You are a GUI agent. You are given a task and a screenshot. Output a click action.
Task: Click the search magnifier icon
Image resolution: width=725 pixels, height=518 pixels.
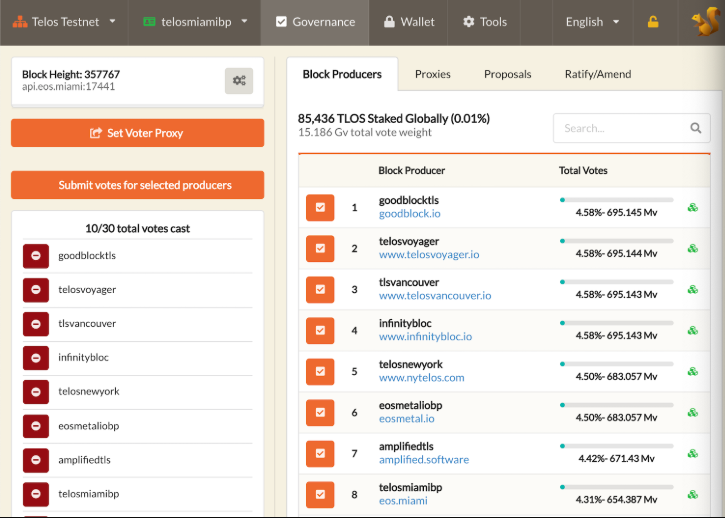695,128
